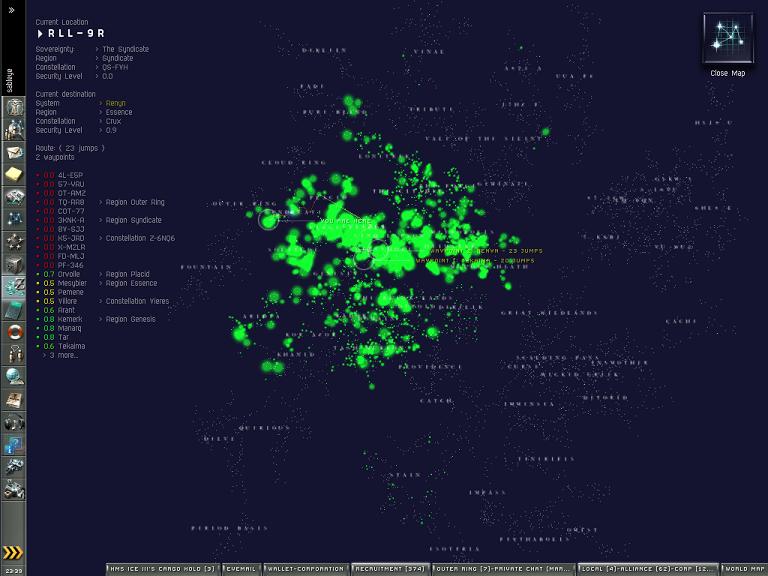Click the QUERIOUS region label on map
768x576 pixels.
(264, 428)
